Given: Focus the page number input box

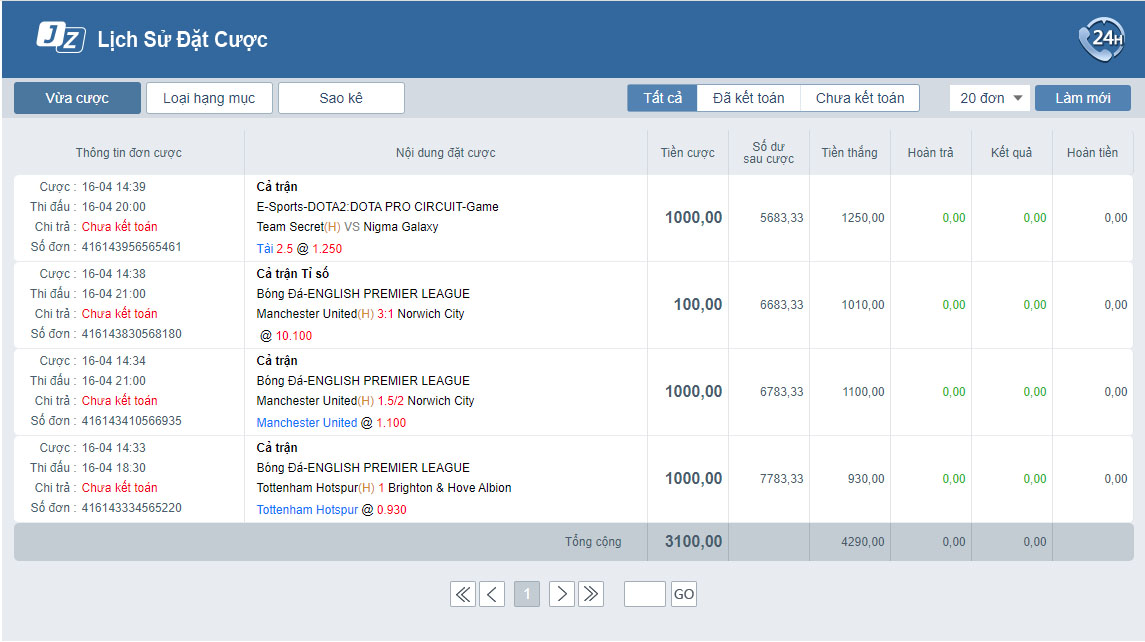Looking at the screenshot, I should click(x=645, y=594).
